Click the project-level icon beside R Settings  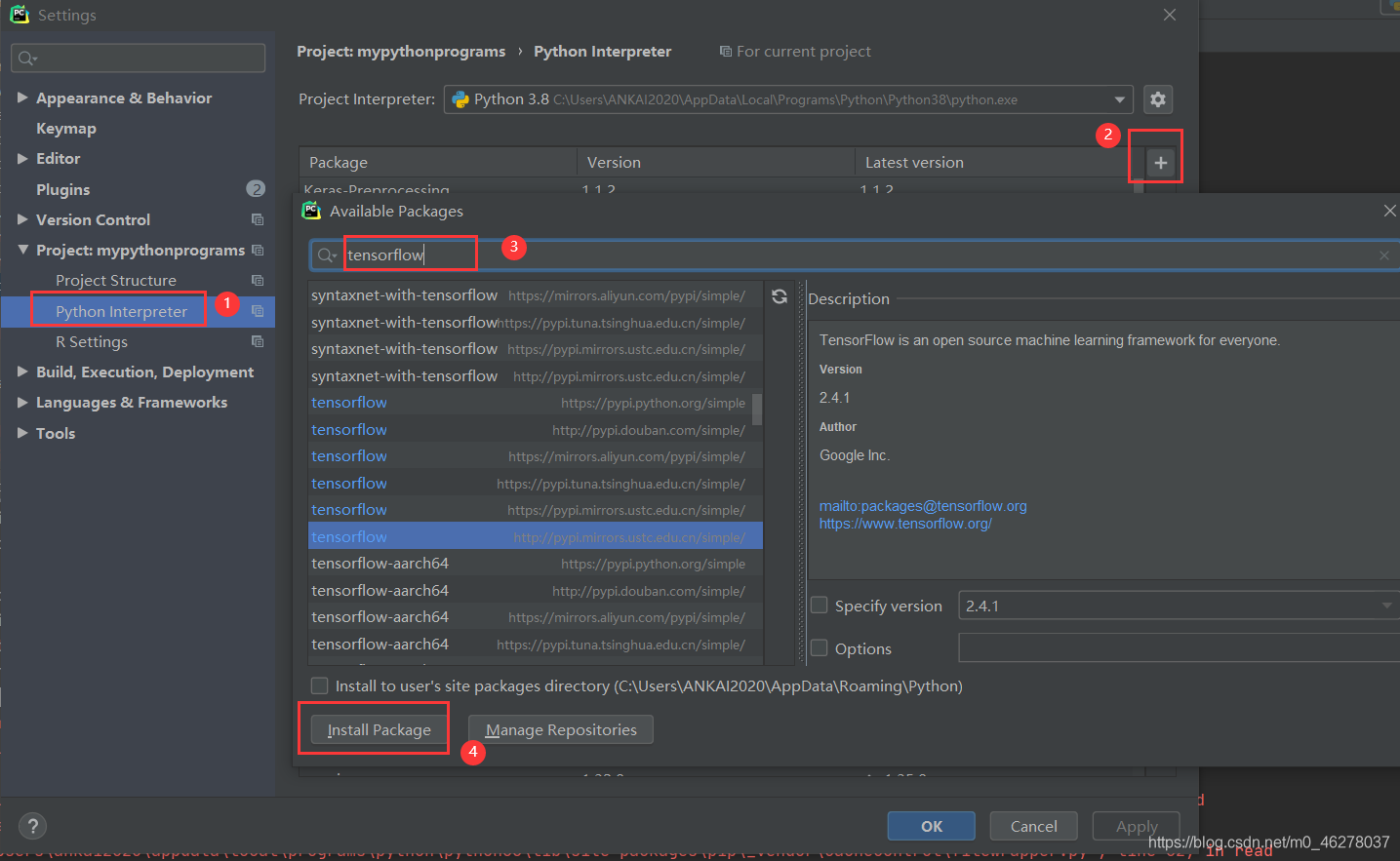pos(258,341)
